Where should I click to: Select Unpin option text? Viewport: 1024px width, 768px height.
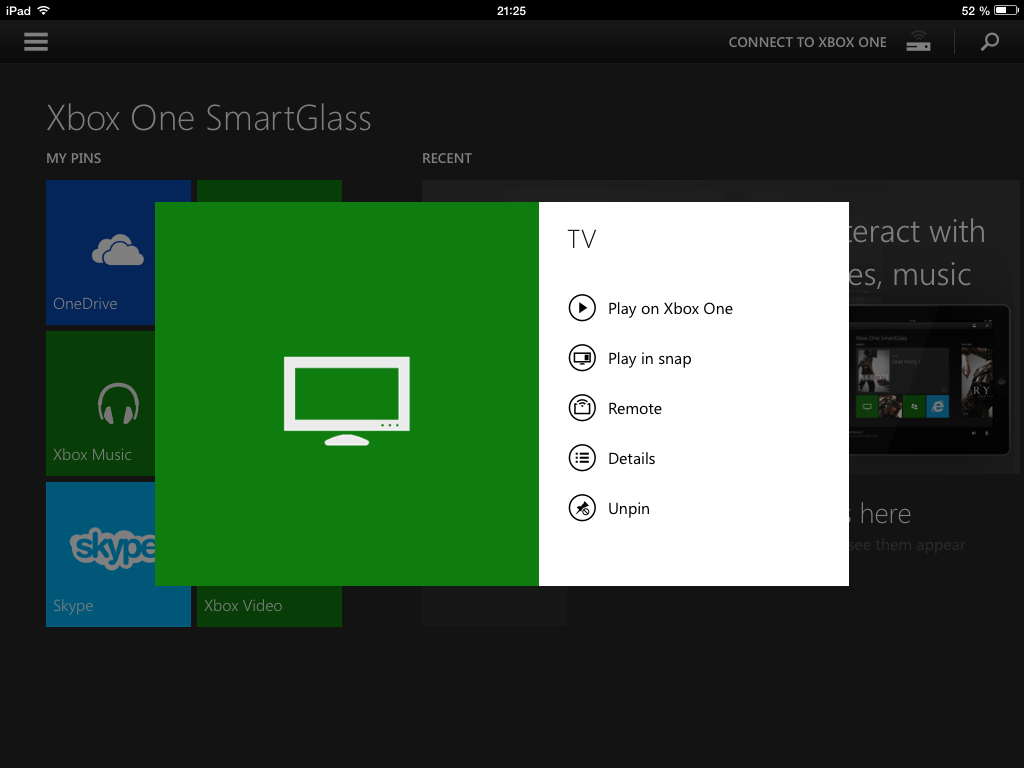click(x=629, y=509)
